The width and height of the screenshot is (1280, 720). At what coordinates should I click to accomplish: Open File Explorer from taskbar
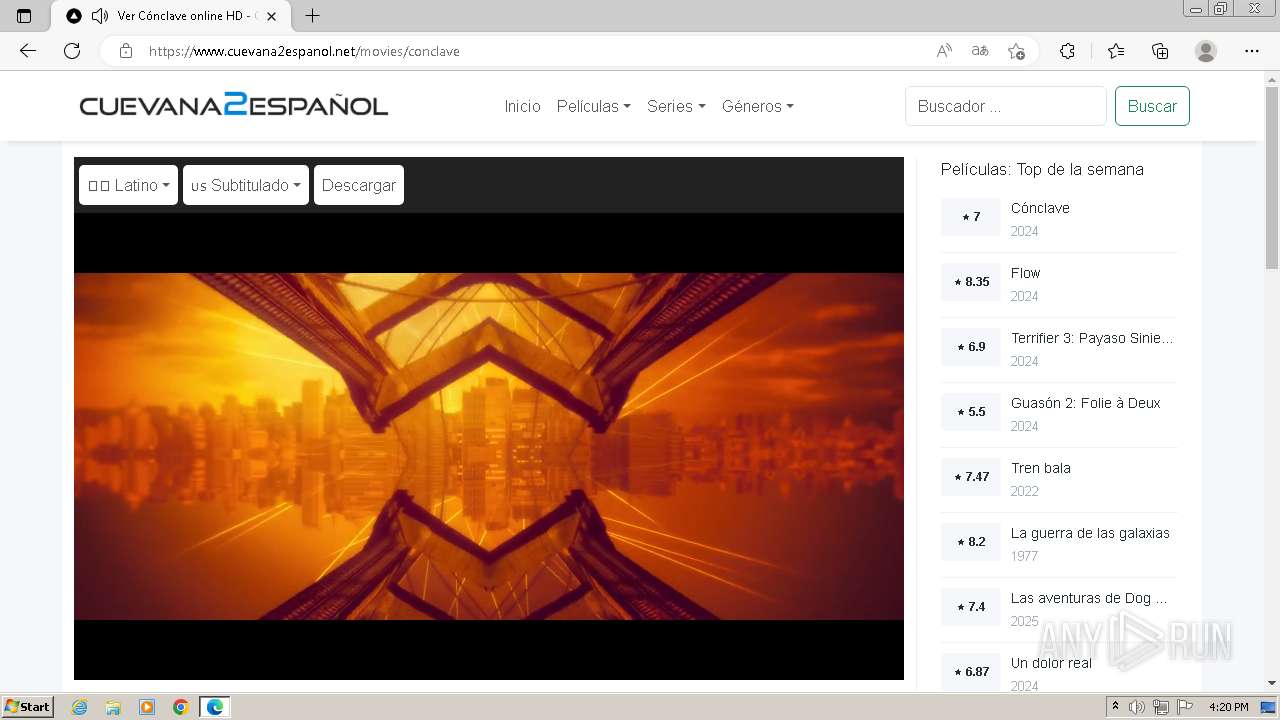113,707
